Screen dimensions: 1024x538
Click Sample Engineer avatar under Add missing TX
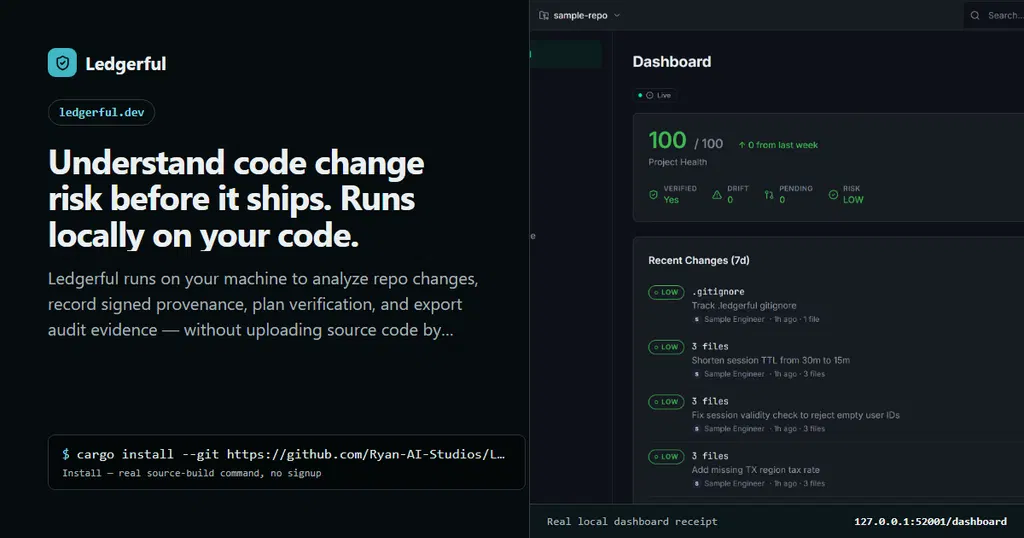[696, 484]
